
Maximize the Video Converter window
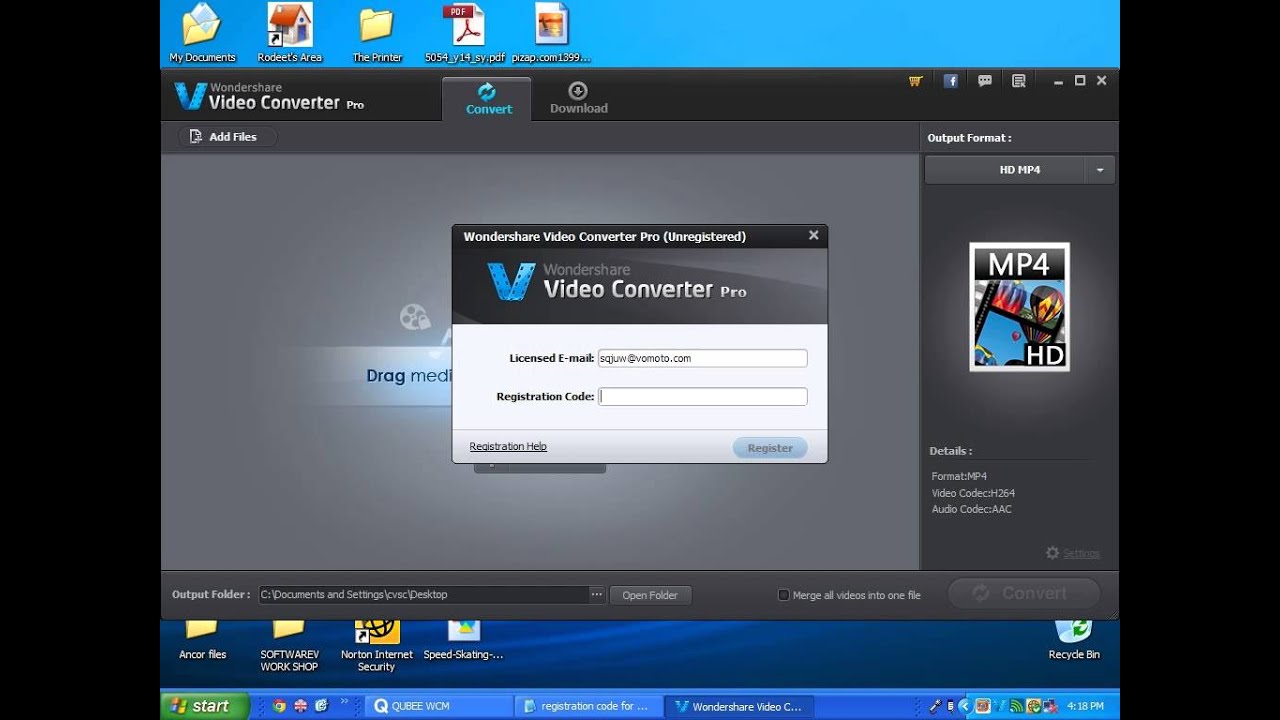coord(1080,81)
